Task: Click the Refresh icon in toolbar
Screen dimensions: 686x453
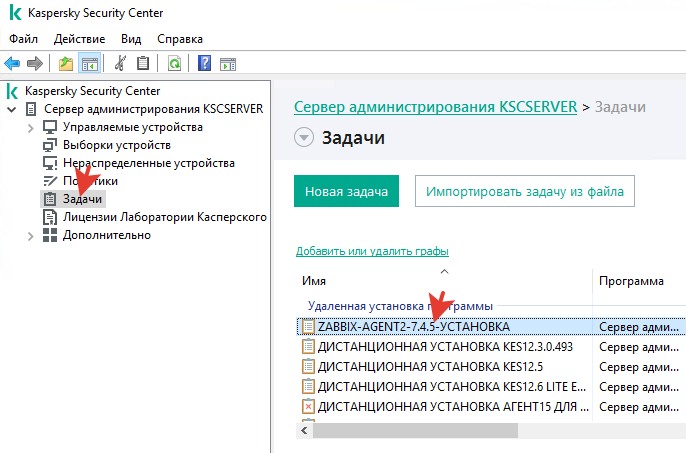Action: [174, 64]
